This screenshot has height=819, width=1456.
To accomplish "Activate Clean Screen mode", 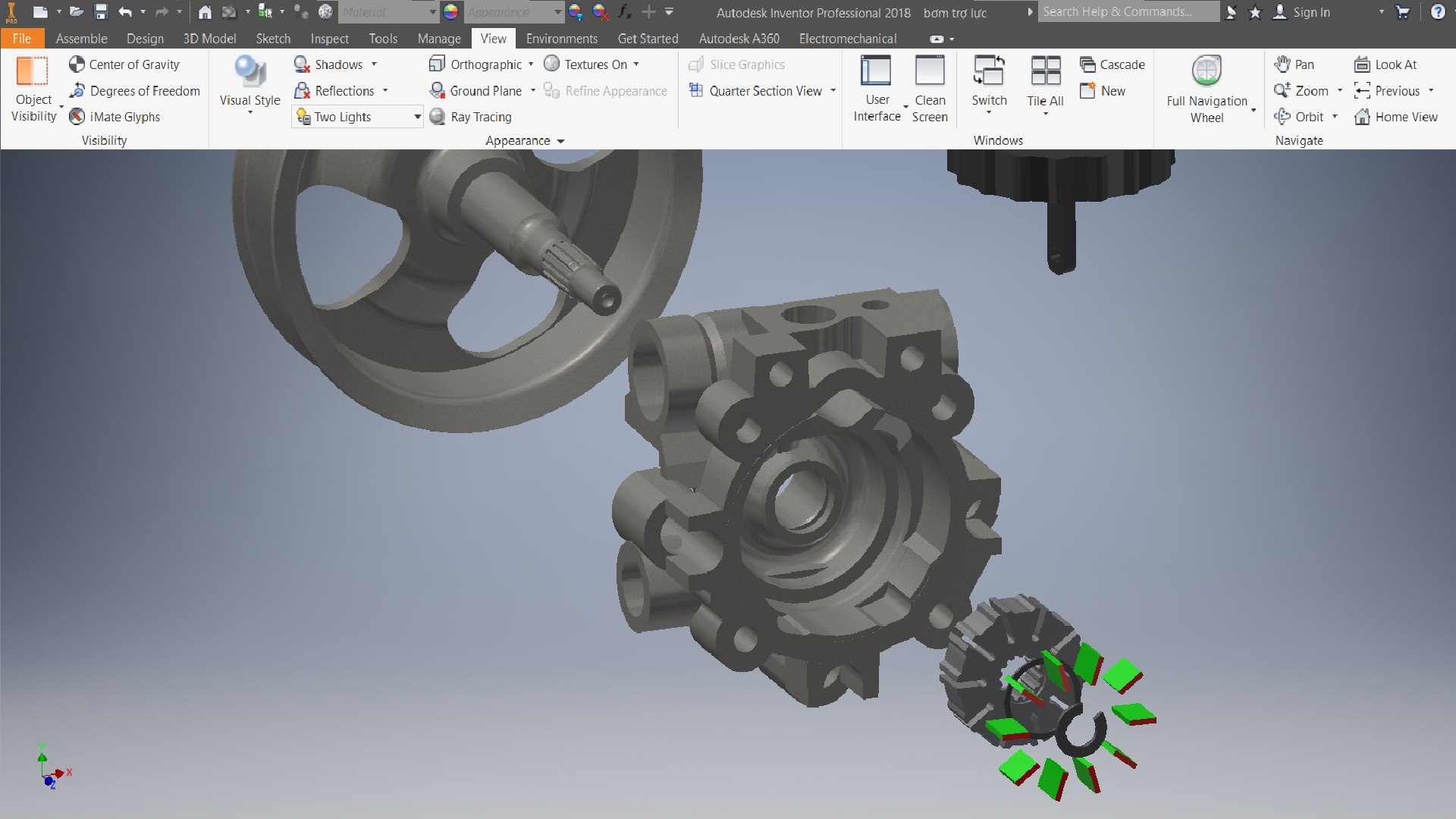I will (930, 89).
